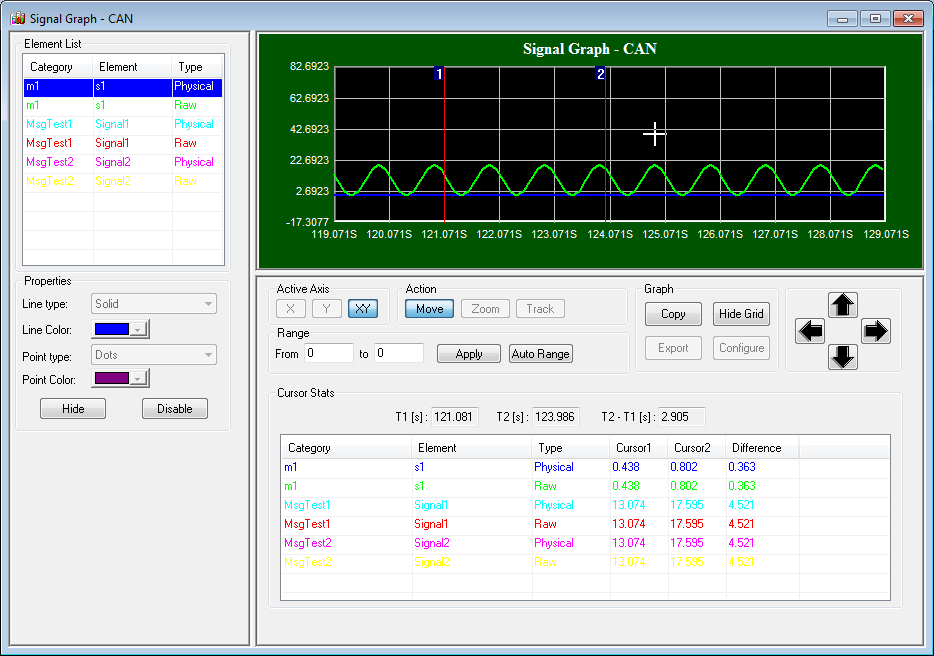This screenshot has height=656, width=934.
Task: Click the Signal Graph - CAN graph title
Action: [x=590, y=49]
